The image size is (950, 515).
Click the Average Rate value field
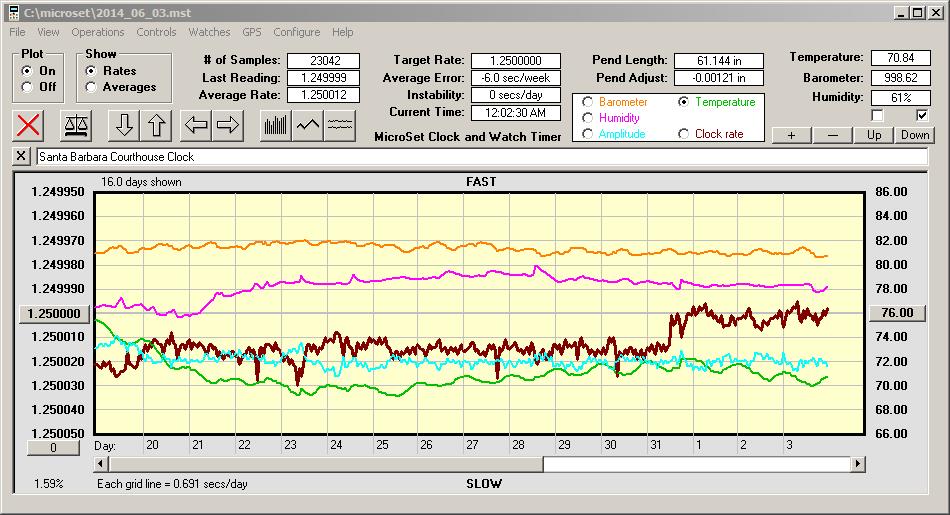[324, 95]
